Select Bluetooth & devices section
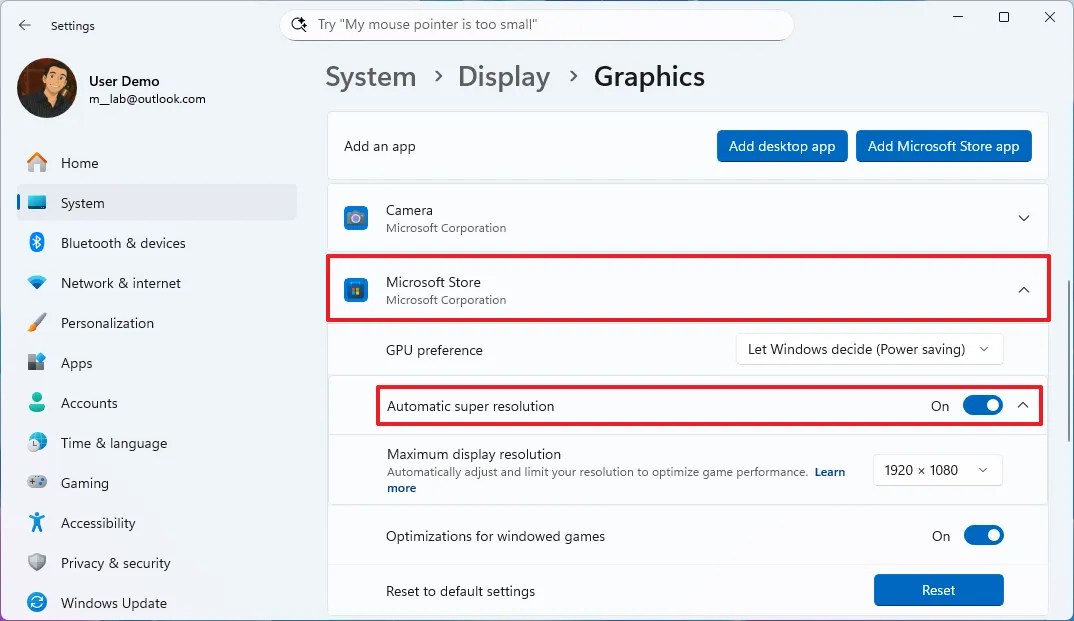The image size is (1074, 621). click(157, 243)
